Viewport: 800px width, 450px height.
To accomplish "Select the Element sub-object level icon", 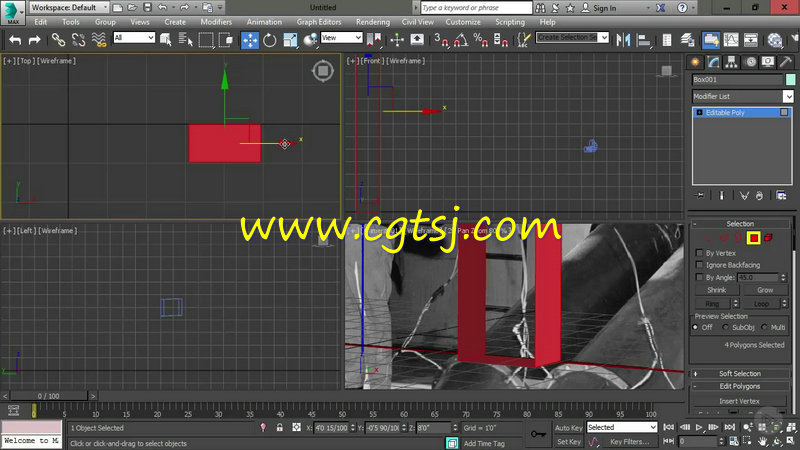I will pos(768,238).
